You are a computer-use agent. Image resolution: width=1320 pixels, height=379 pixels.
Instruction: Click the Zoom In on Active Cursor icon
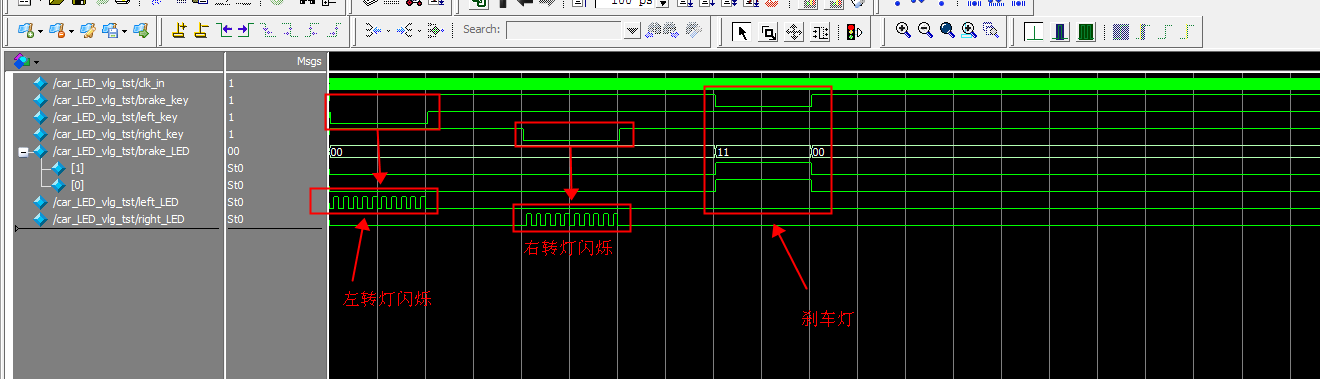969,31
